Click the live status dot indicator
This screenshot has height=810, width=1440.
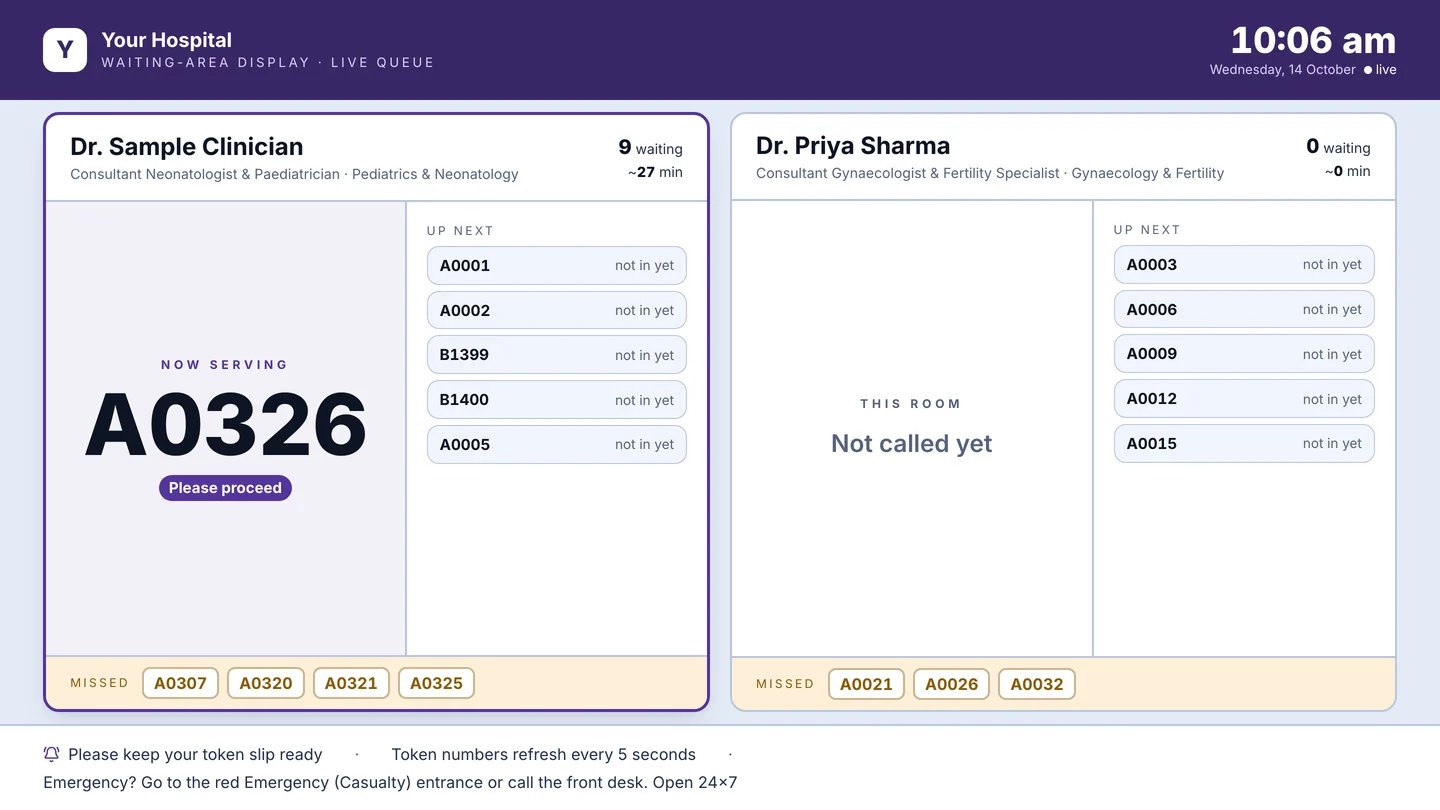[1368, 70]
